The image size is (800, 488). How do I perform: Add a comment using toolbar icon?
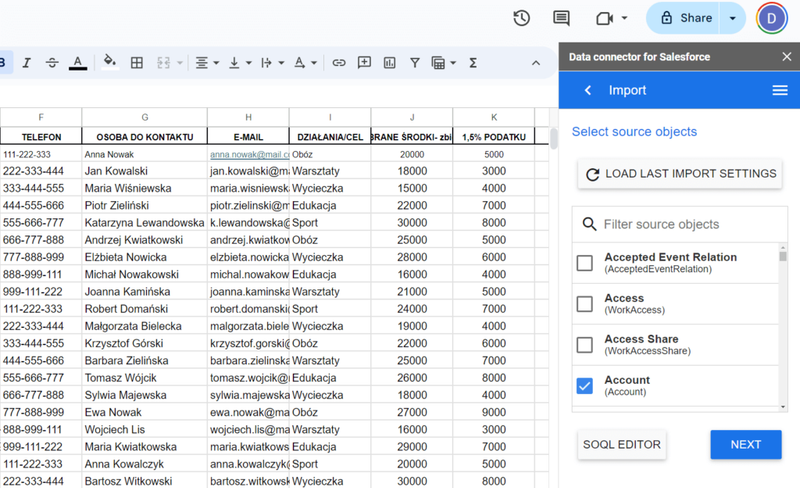[x=364, y=63]
